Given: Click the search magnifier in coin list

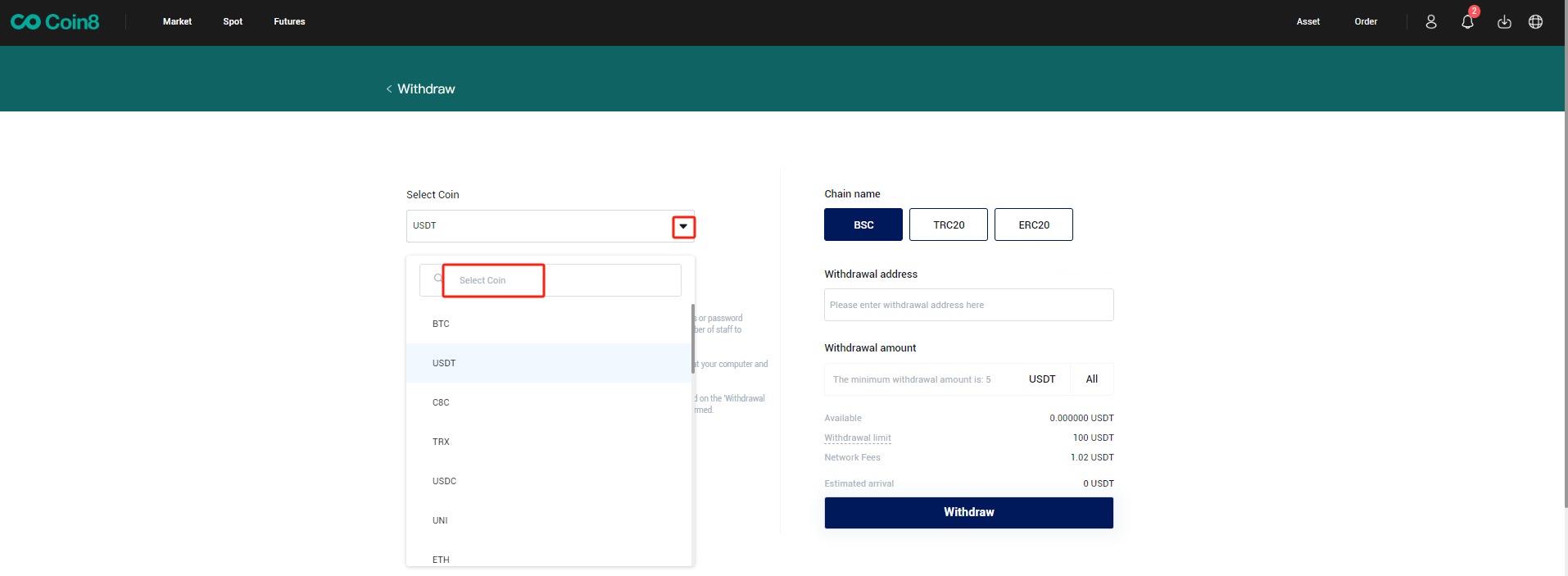Looking at the screenshot, I should click(x=438, y=279).
